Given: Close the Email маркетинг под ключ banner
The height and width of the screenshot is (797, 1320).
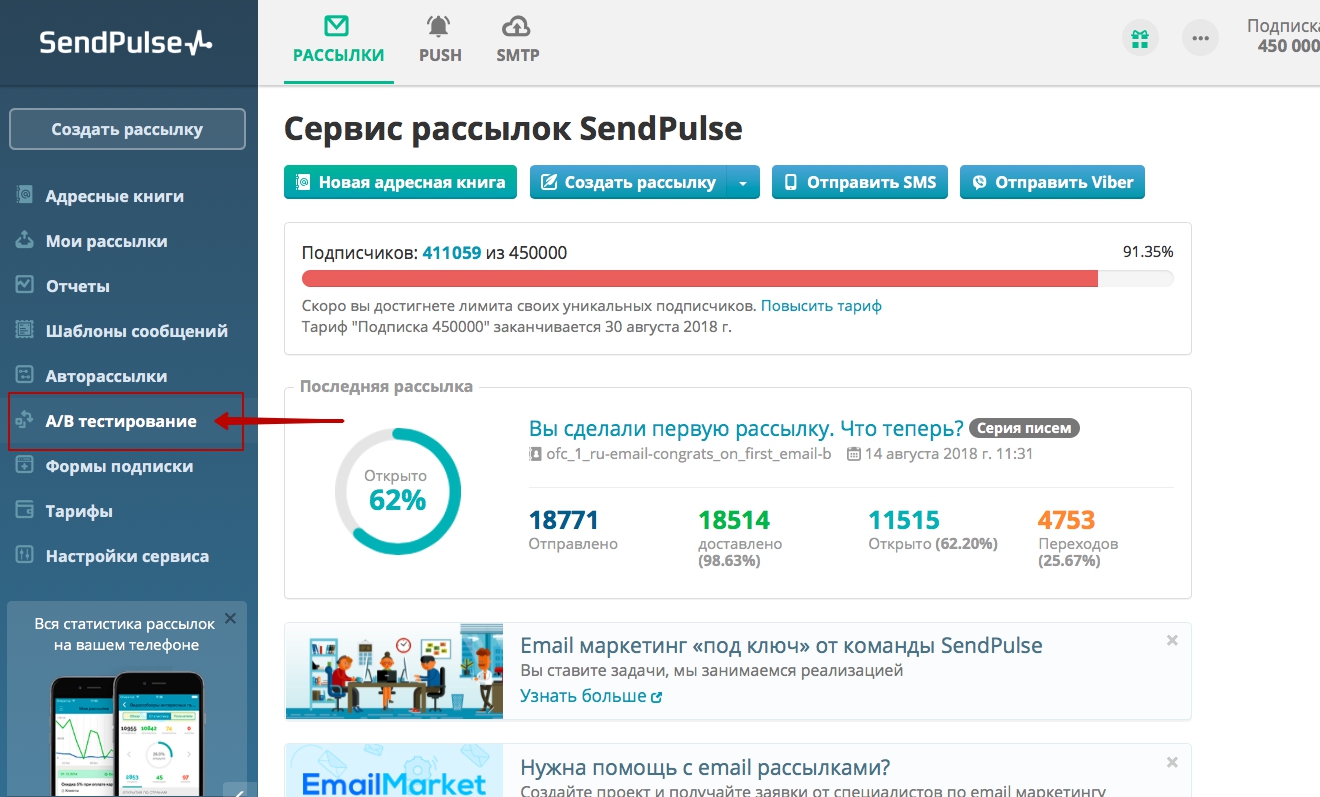Looking at the screenshot, I should click(x=1172, y=640).
